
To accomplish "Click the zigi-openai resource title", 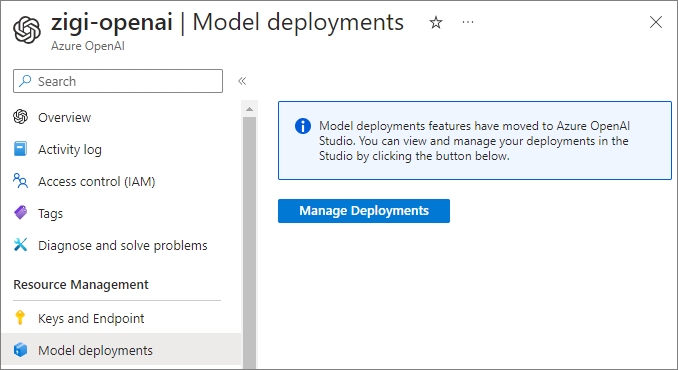I will click(112, 22).
